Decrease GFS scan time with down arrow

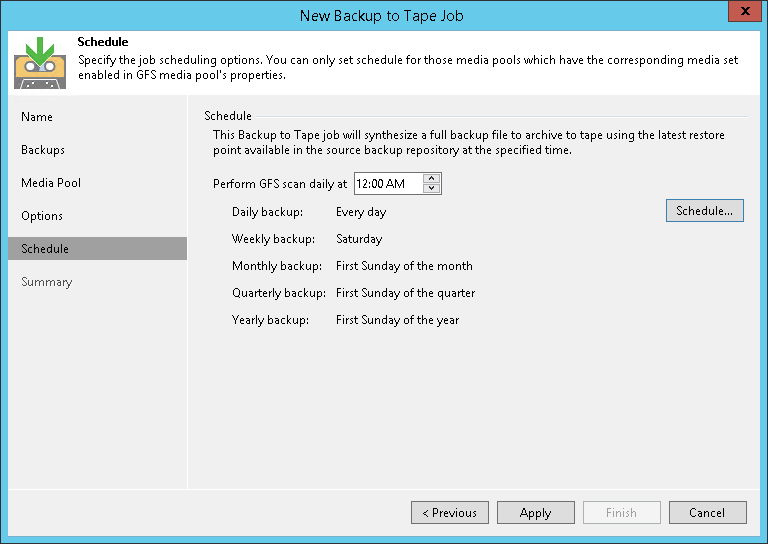pyautogui.click(x=432, y=189)
